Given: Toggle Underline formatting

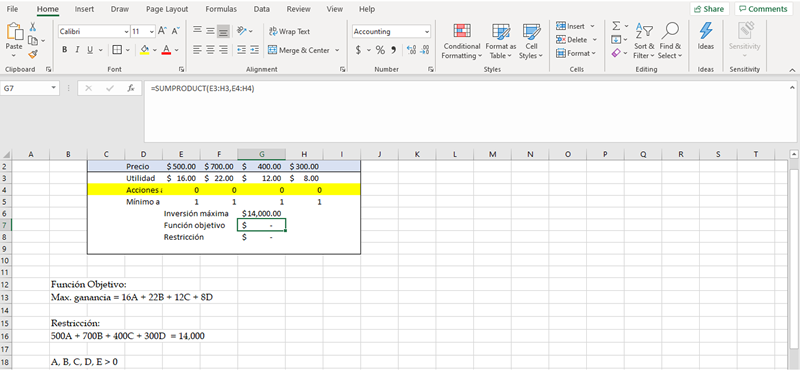Looking at the screenshot, I should click(90, 50).
